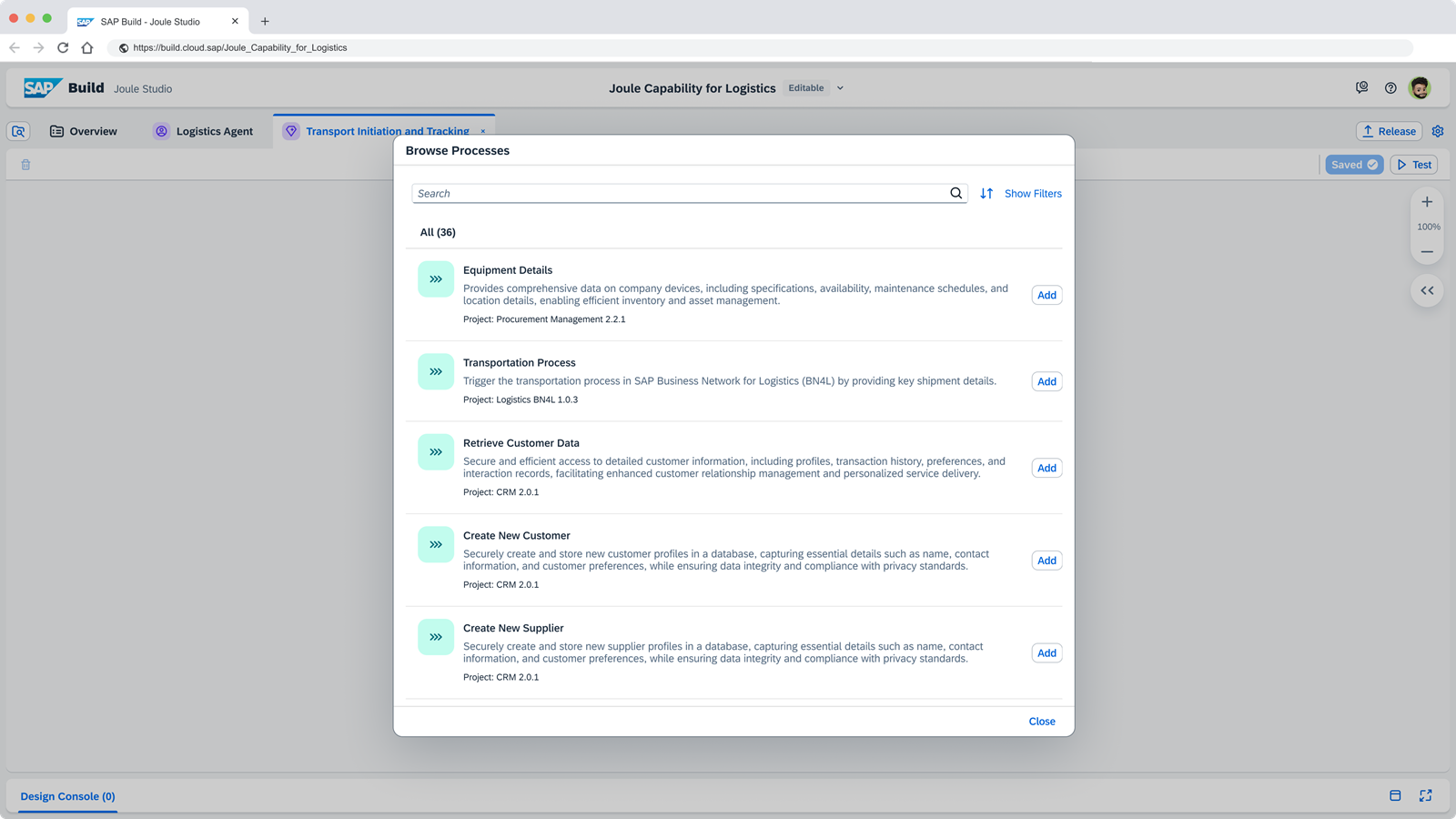Click the Create New Customer title text
The height and width of the screenshot is (819, 1456).
(517, 536)
